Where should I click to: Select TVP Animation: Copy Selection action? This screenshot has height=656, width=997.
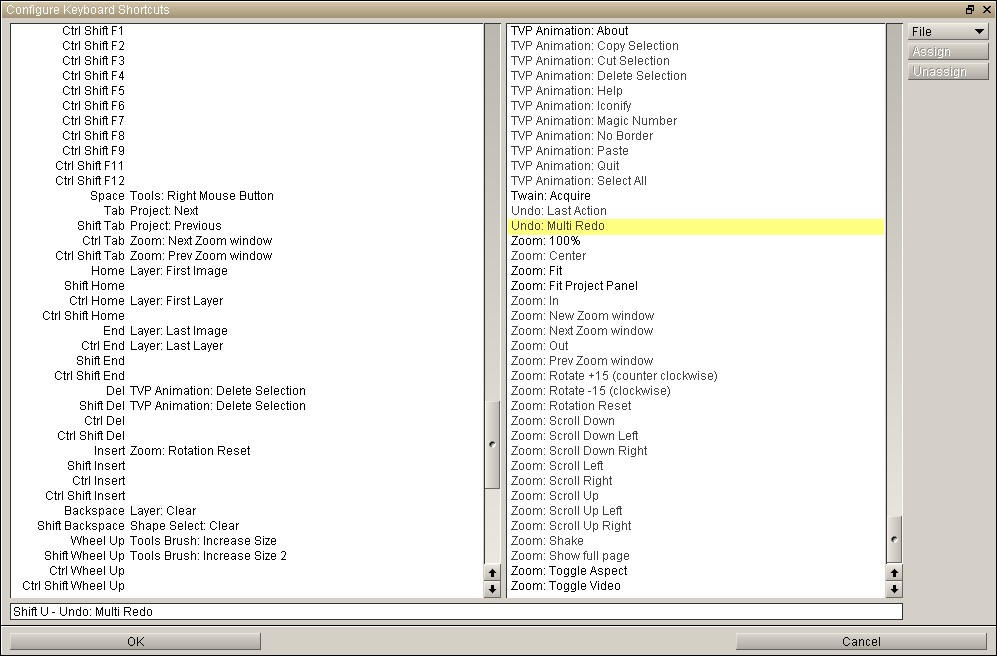[x=696, y=46]
